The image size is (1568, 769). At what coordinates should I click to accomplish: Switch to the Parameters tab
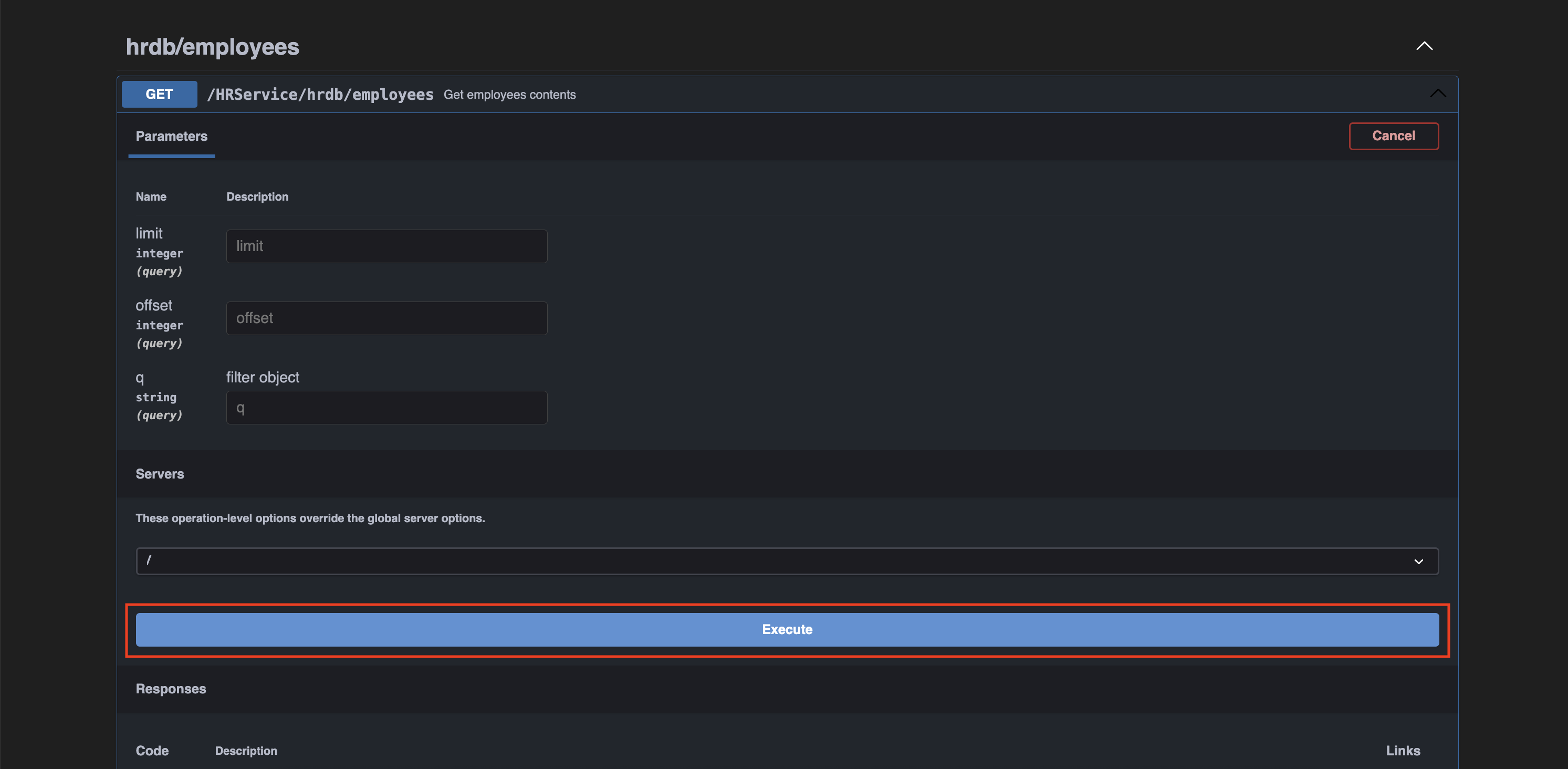click(171, 137)
